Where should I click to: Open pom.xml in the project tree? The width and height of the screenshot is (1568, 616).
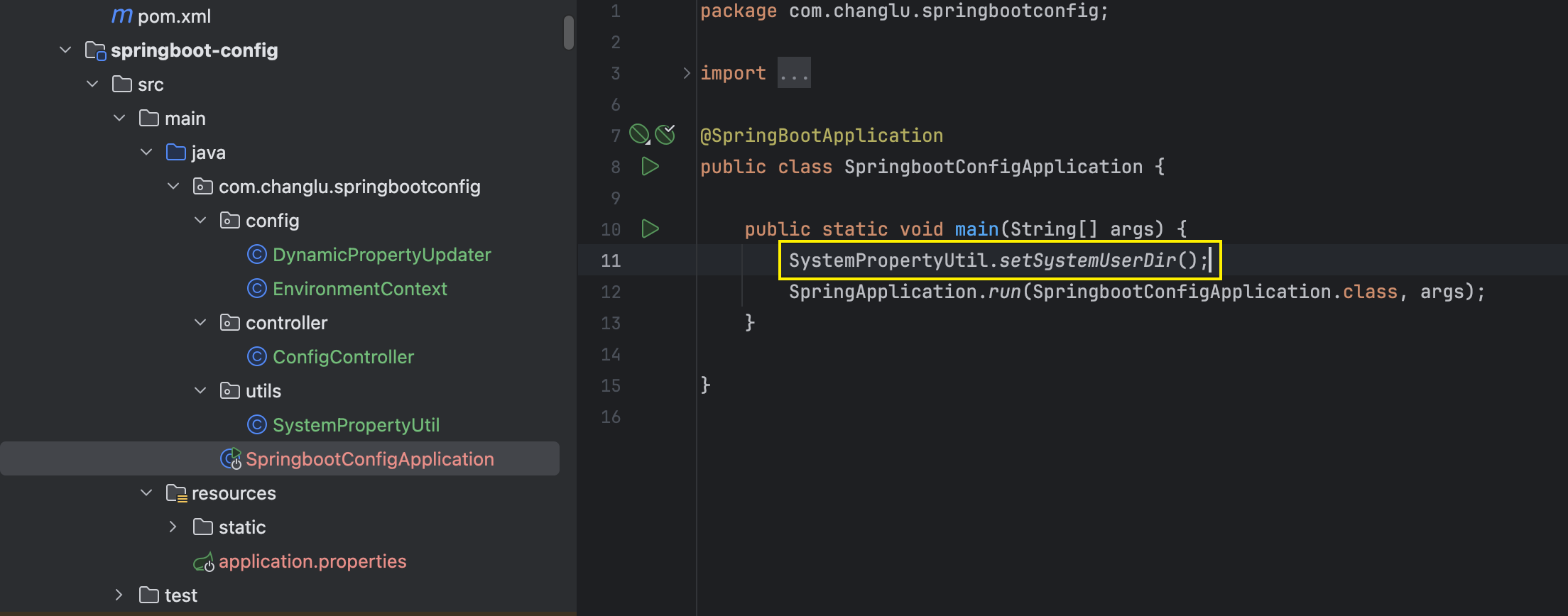point(174,16)
